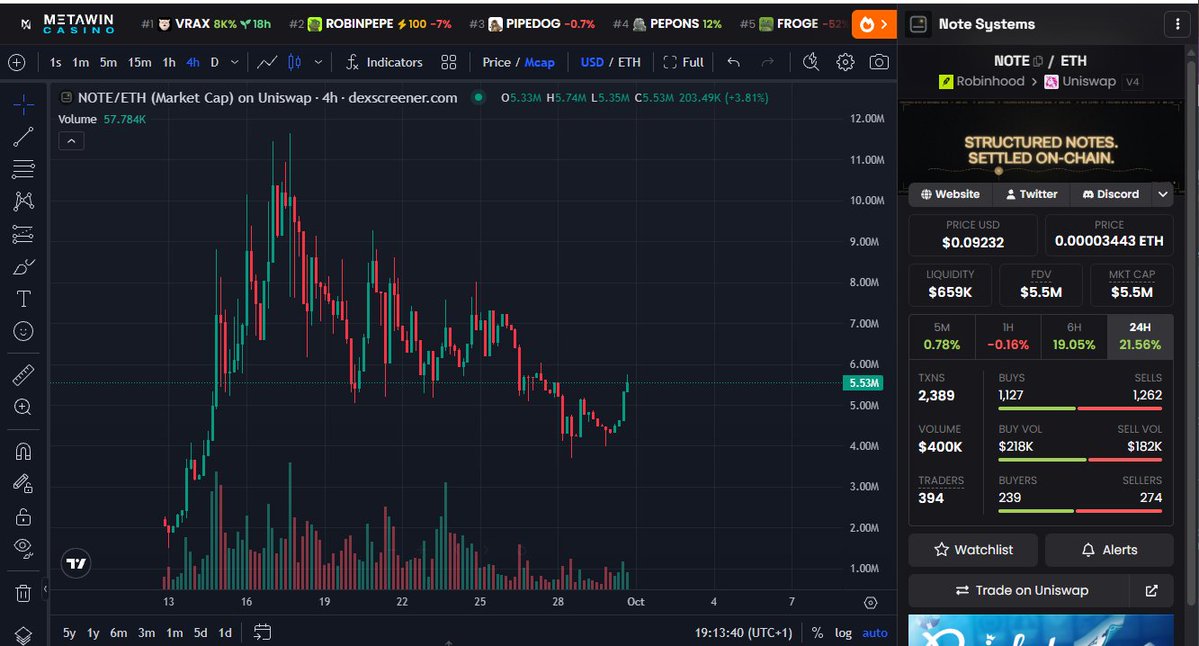Viewport: 1199px width, 646px height.
Task: Take a chart snapshot with camera
Action: coord(879,63)
